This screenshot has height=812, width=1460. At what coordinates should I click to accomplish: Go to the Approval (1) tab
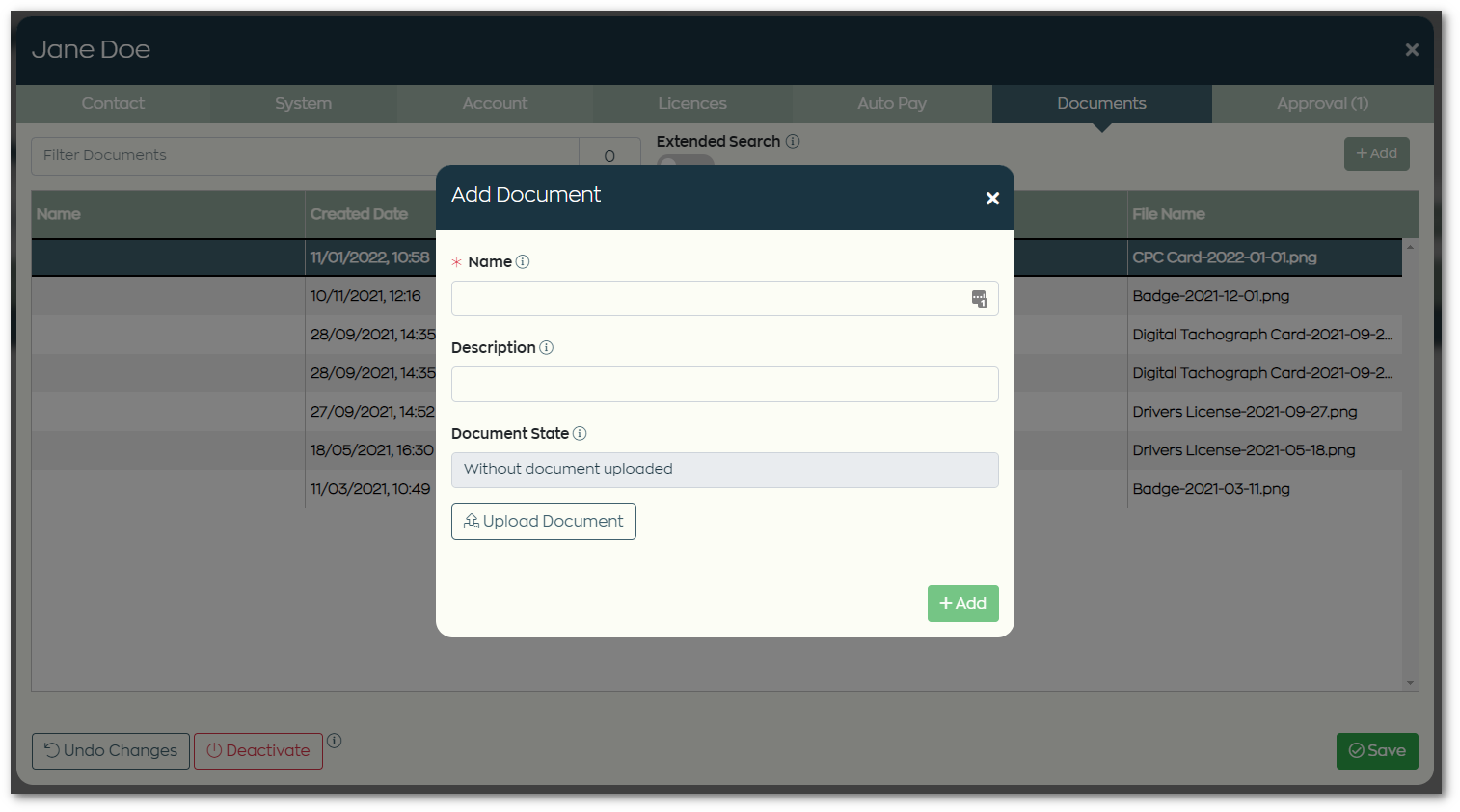[1321, 103]
